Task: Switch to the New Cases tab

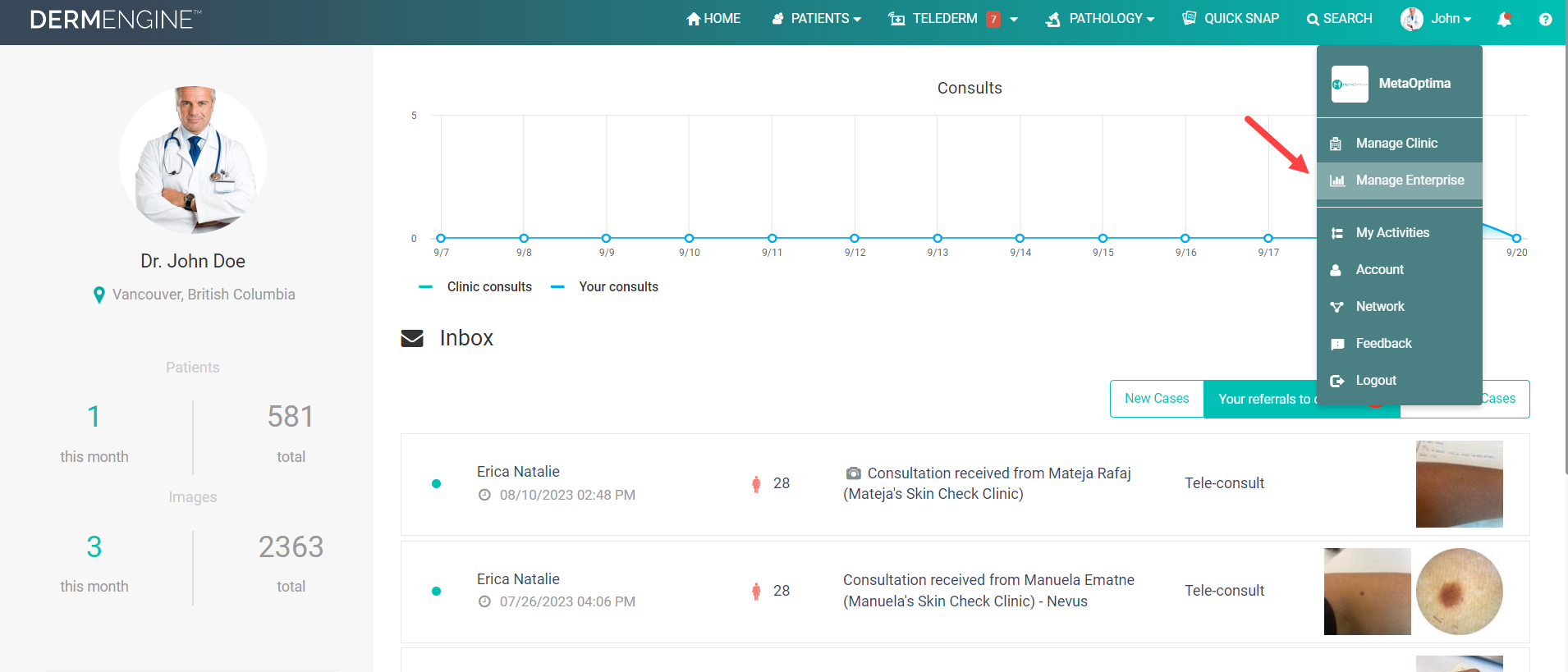Action: [x=1157, y=399]
